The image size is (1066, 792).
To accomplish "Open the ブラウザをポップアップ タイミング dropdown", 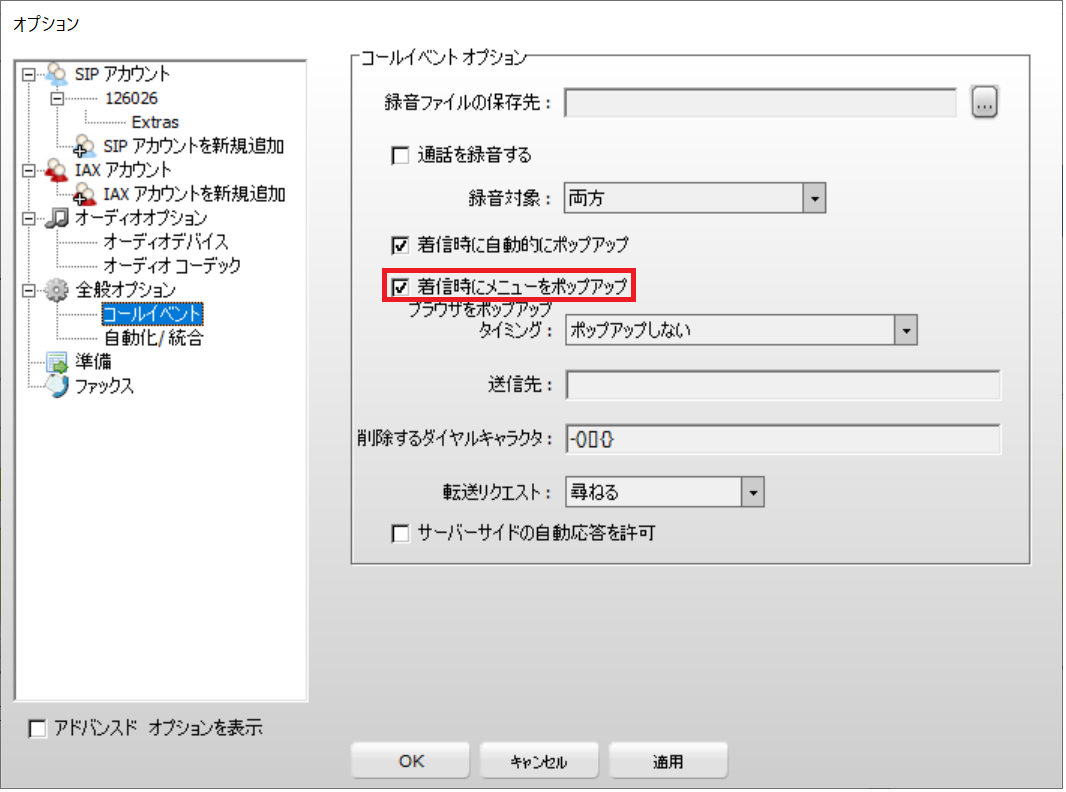I will [x=741, y=330].
